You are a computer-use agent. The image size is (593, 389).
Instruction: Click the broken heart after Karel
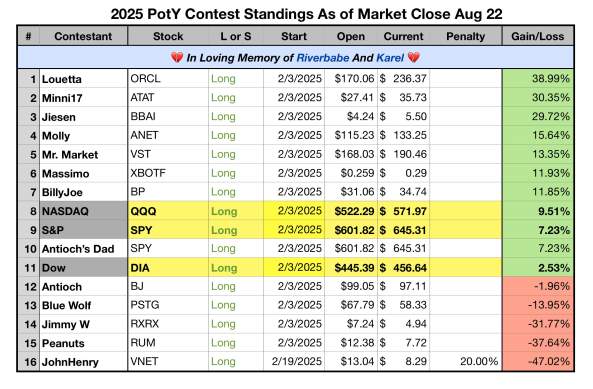[x=414, y=58]
